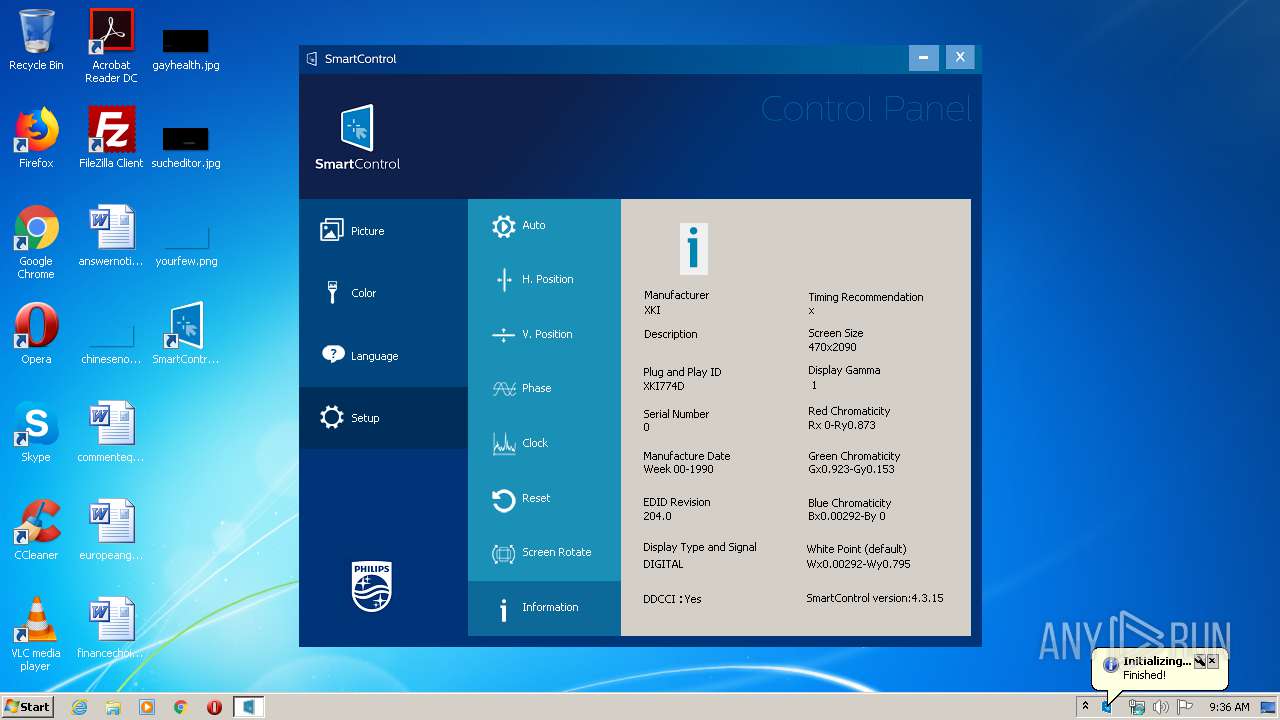The height and width of the screenshot is (720, 1280).
Task: Open the Skype desktop shortcut
Action: coord(36,432)
